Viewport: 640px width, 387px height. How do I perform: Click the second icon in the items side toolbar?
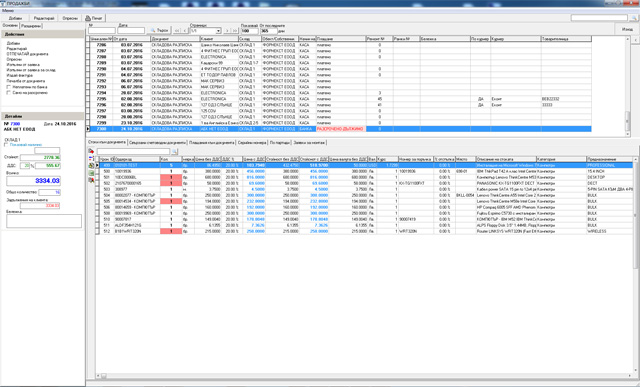point(91,158)
